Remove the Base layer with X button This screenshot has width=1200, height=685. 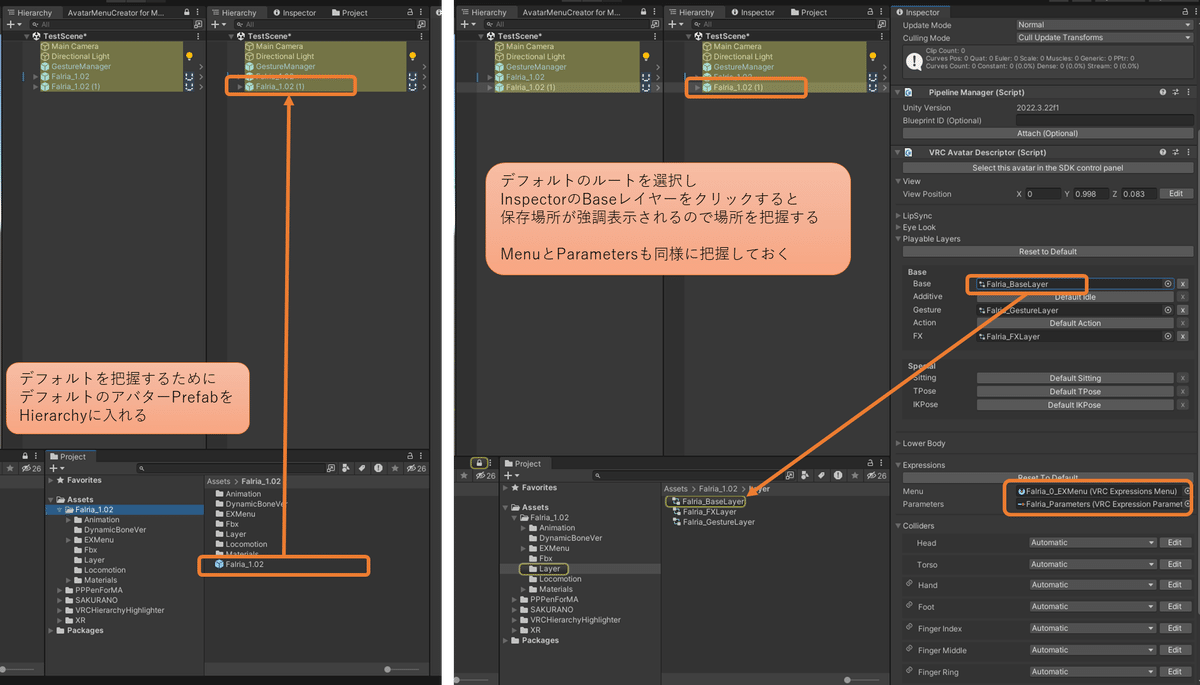[1183, 284]
